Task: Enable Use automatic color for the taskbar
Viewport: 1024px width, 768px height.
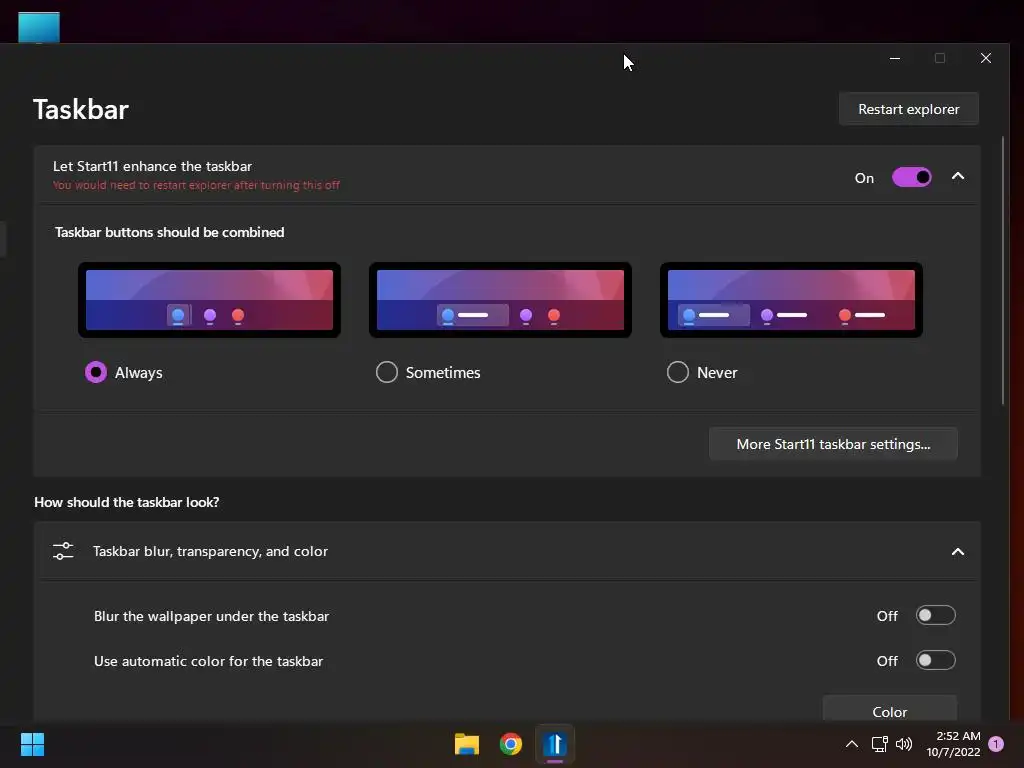Action: (935, 660)
